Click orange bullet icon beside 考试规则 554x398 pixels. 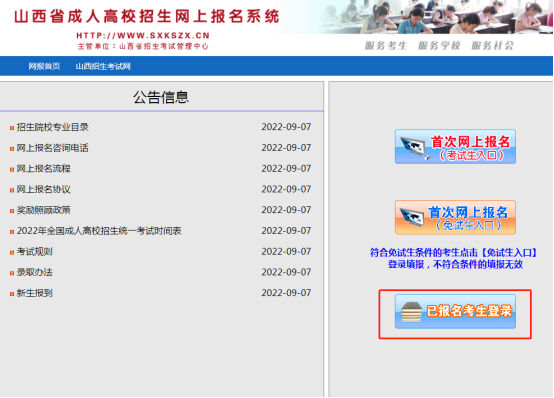pos(12,253)
